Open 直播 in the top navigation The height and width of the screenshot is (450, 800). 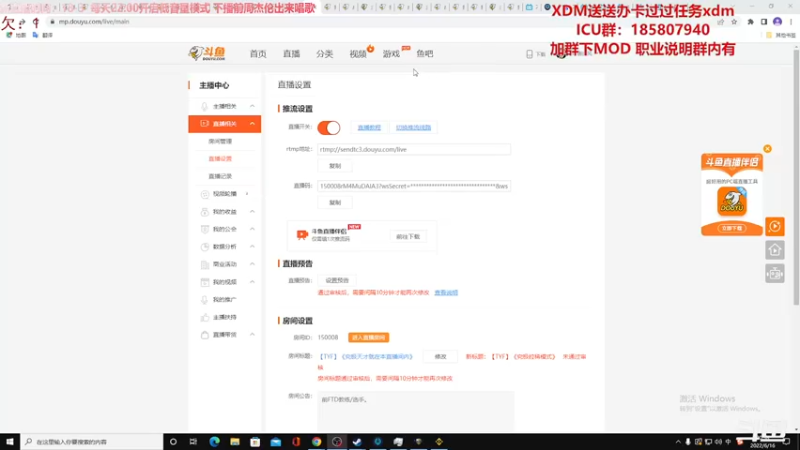291,54
